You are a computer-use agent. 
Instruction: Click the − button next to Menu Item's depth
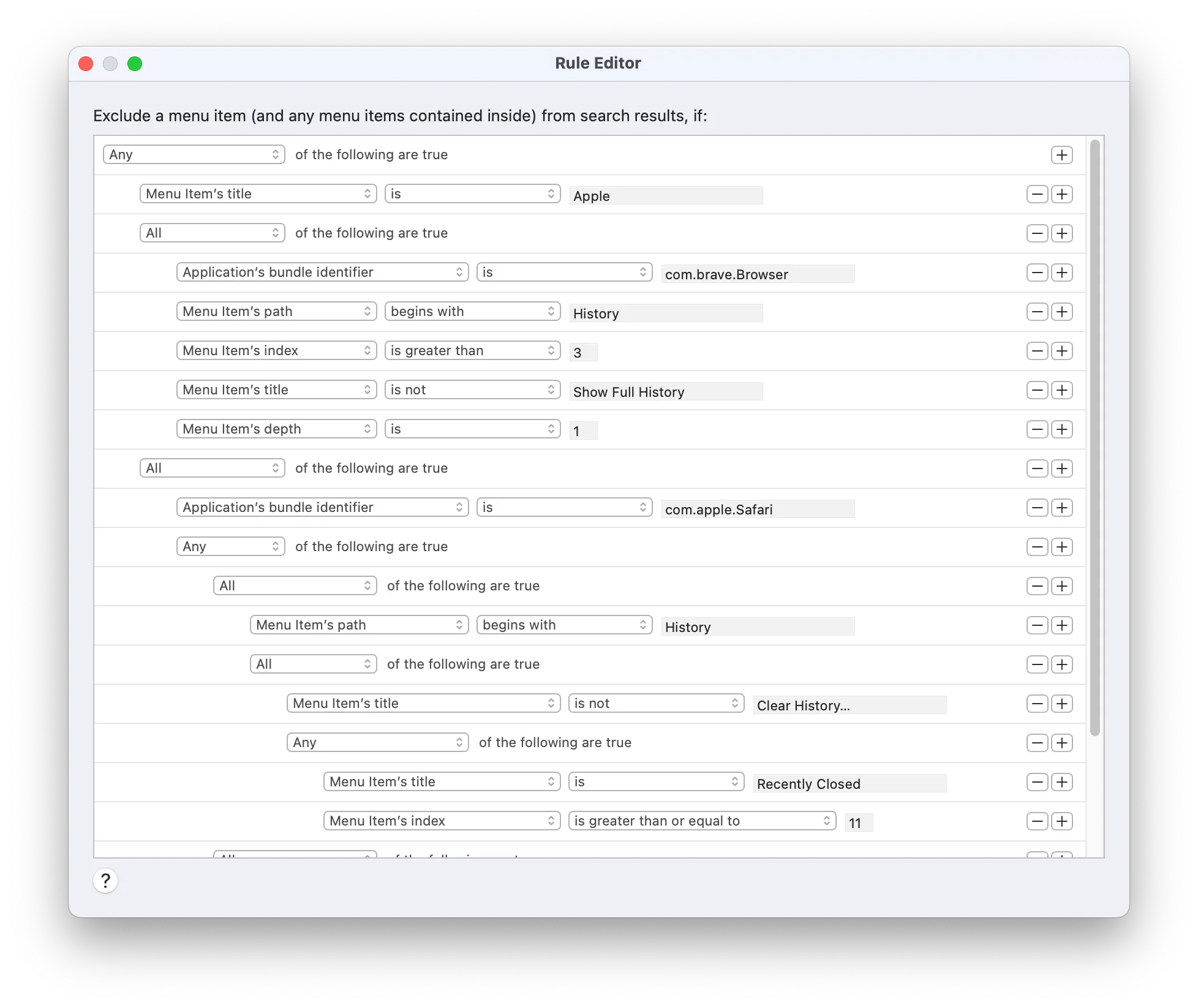tap(1037, 429)
